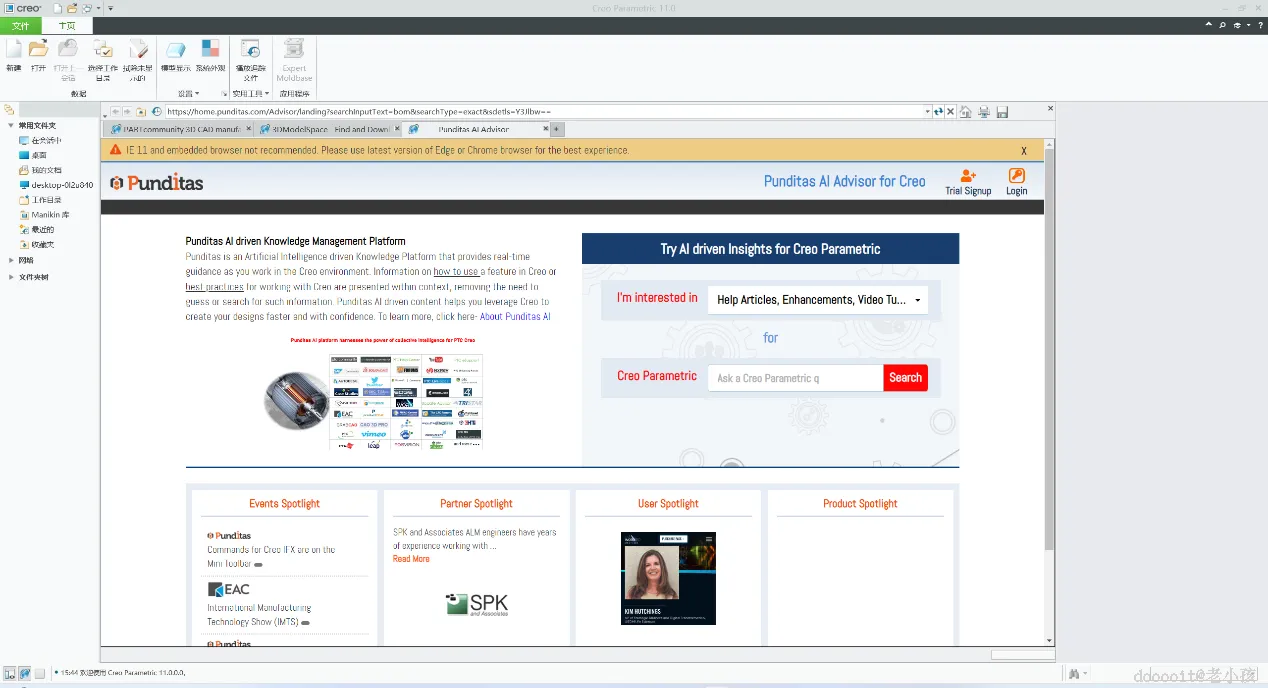Screen dimensions: 1268x688
Task: Select Manikin 库 in the folder list
Action: tap(44, 215)
